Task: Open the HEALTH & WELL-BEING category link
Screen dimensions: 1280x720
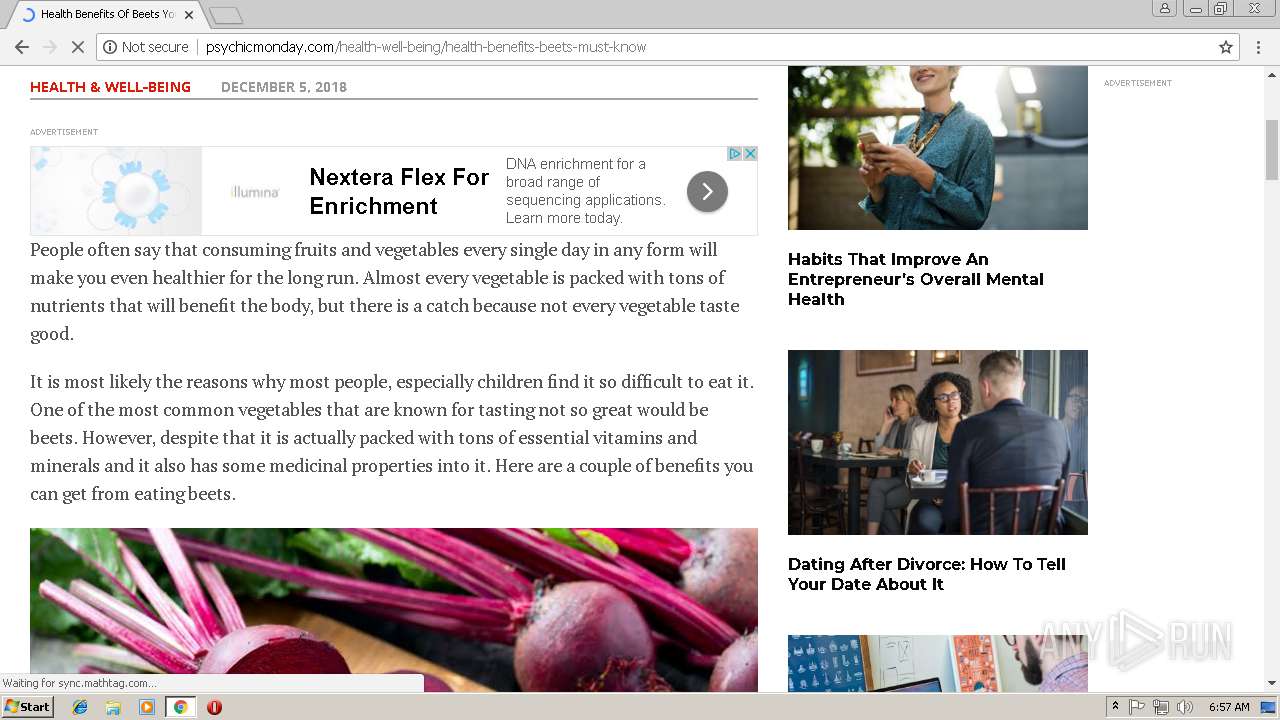Action: pos(110,87)
